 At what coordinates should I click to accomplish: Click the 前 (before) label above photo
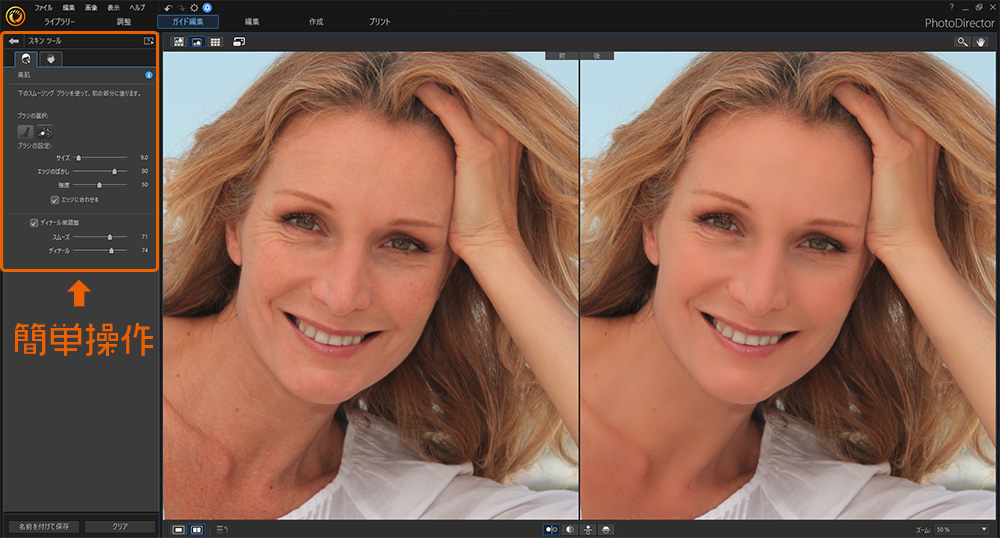pyautogui.click(x=562, y=56)
